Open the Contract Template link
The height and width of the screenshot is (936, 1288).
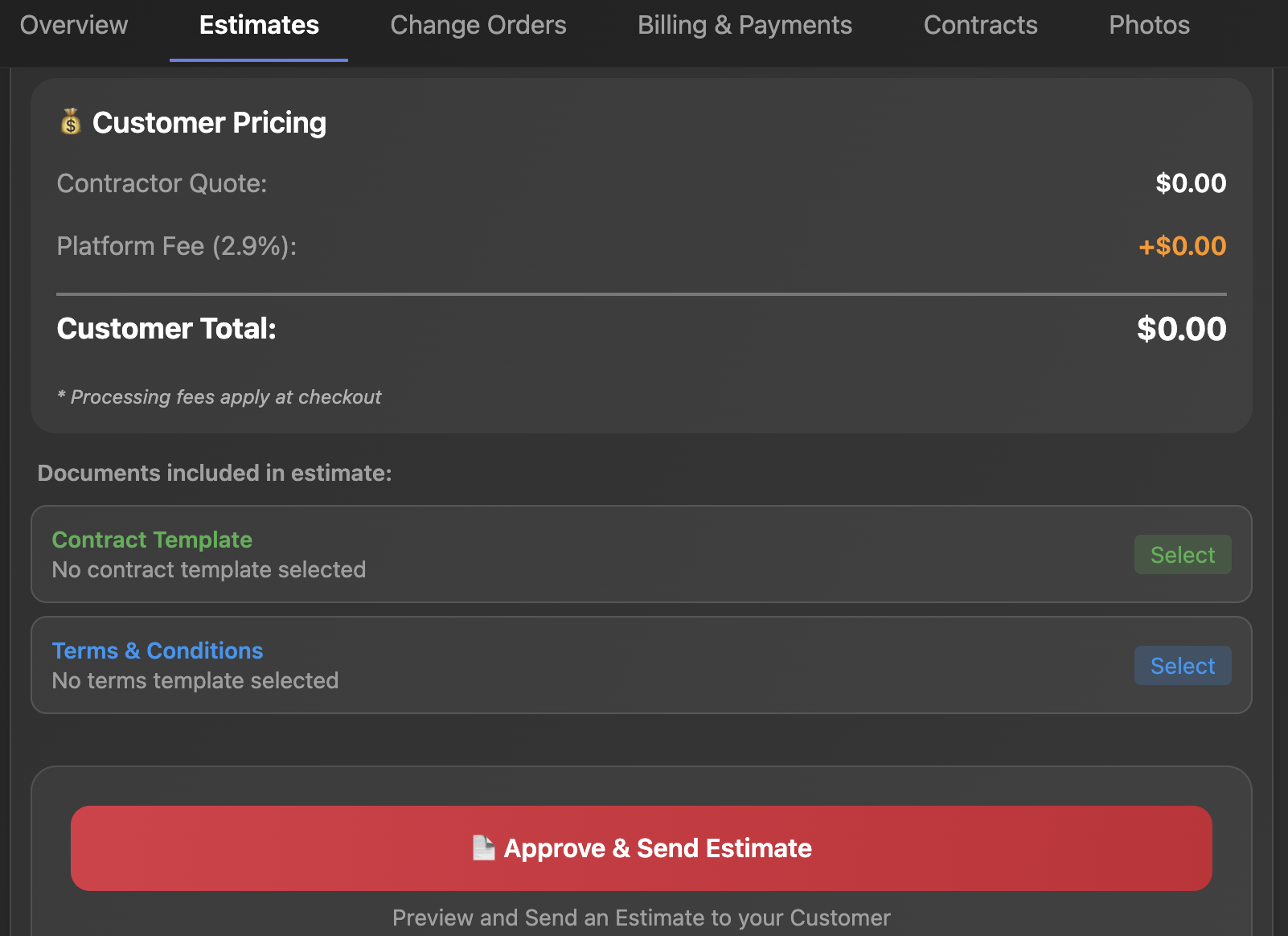(151, 540)
